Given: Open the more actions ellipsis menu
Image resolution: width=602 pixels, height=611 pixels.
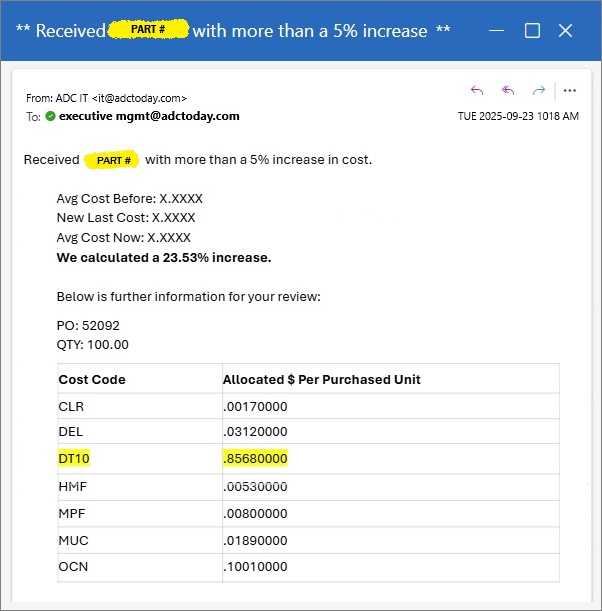Looking at the screenshot, I should tap(570, 90).
